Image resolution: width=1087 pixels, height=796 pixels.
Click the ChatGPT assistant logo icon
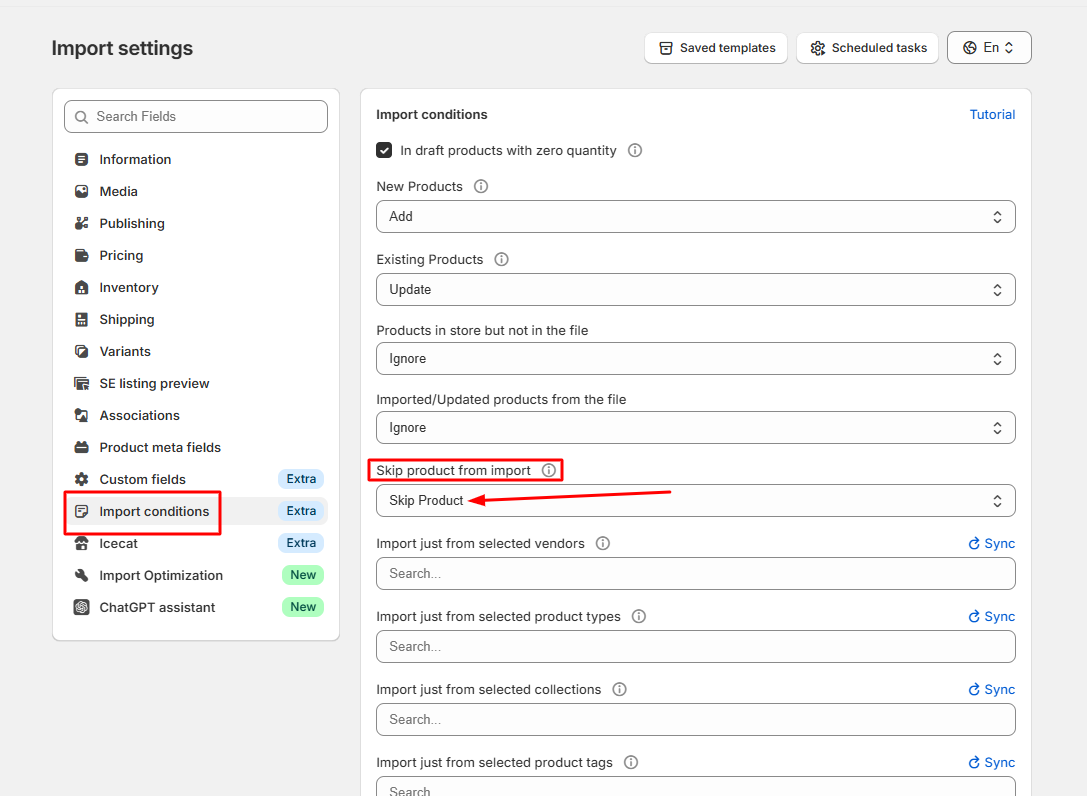[x=81, y=607]
